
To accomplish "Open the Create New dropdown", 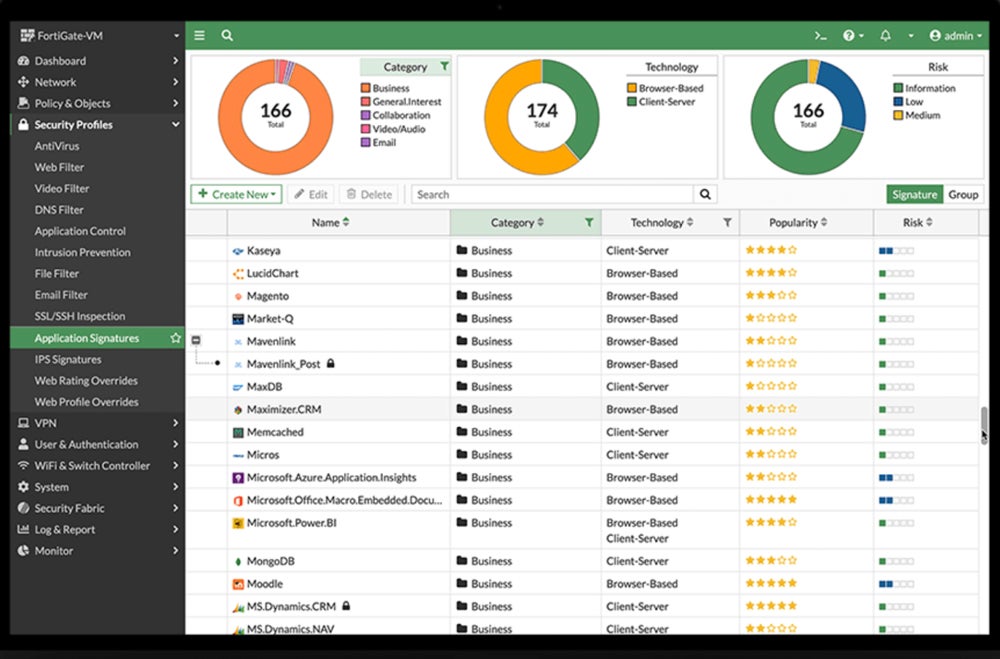I will (x=236, y=195).
